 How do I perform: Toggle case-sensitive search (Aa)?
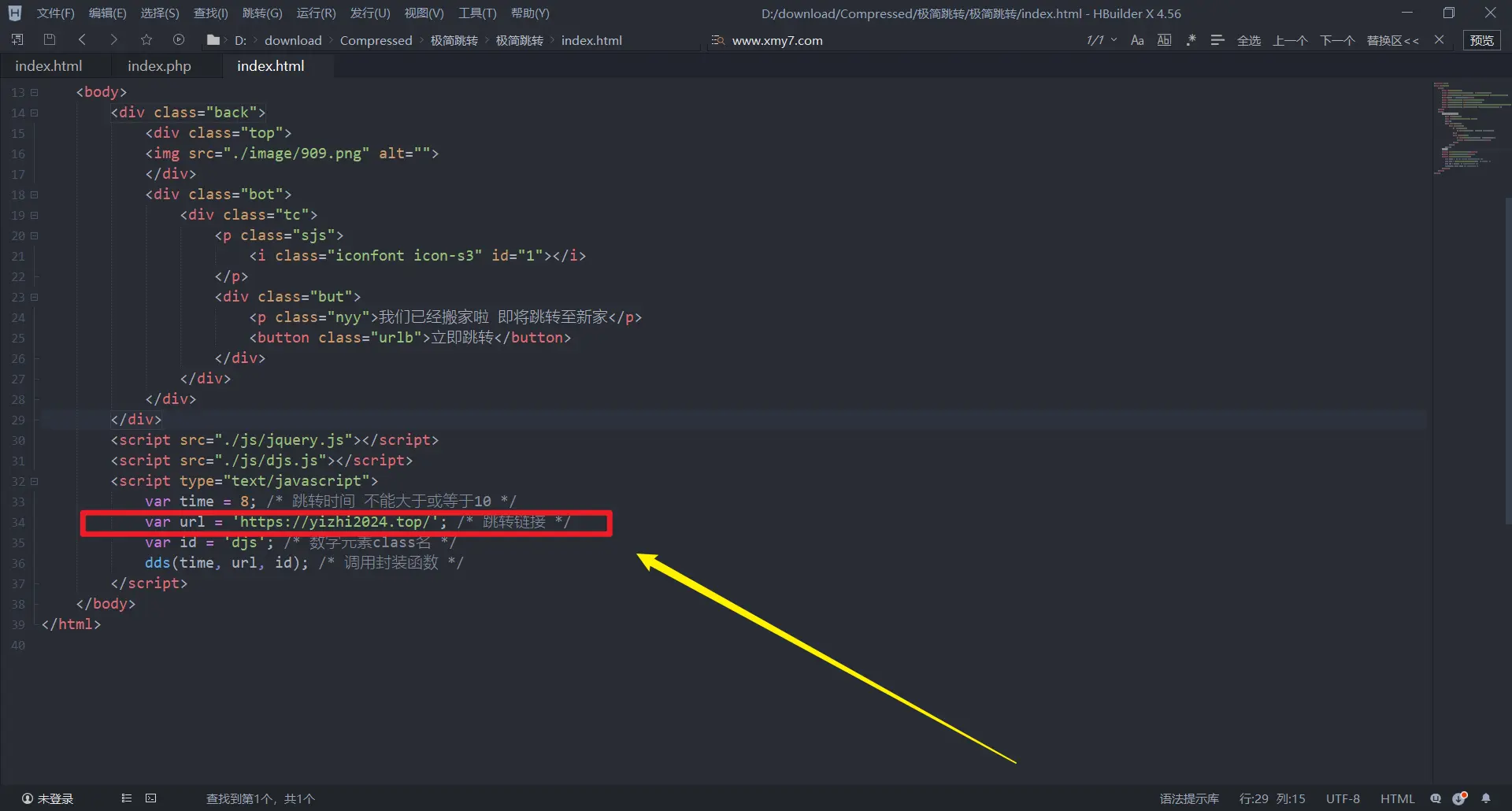tap(1137, 40)
